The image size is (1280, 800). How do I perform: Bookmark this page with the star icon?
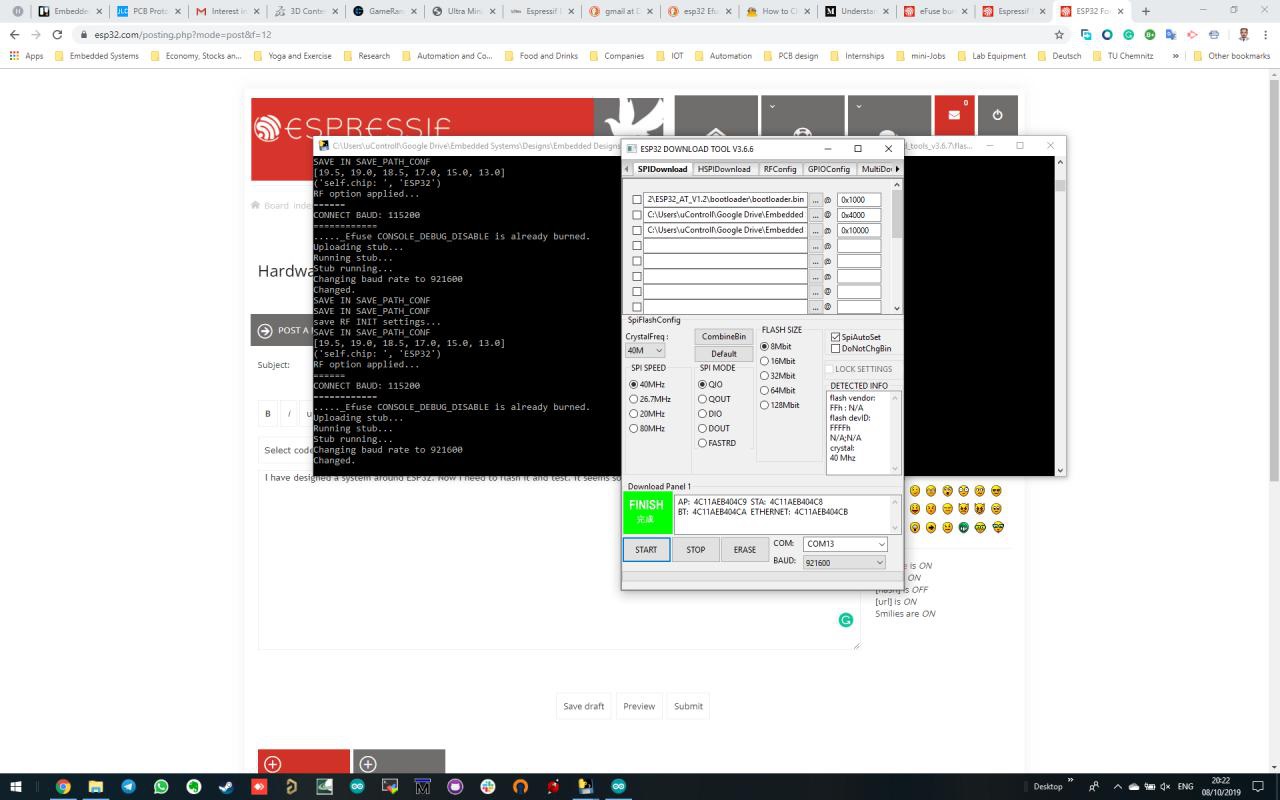tap(1059, 34)
